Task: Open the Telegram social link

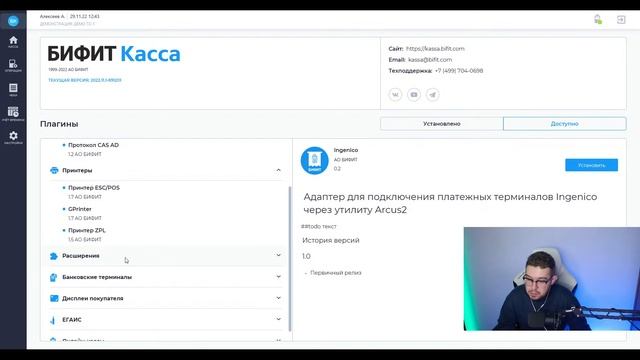Action: [433, 95]
